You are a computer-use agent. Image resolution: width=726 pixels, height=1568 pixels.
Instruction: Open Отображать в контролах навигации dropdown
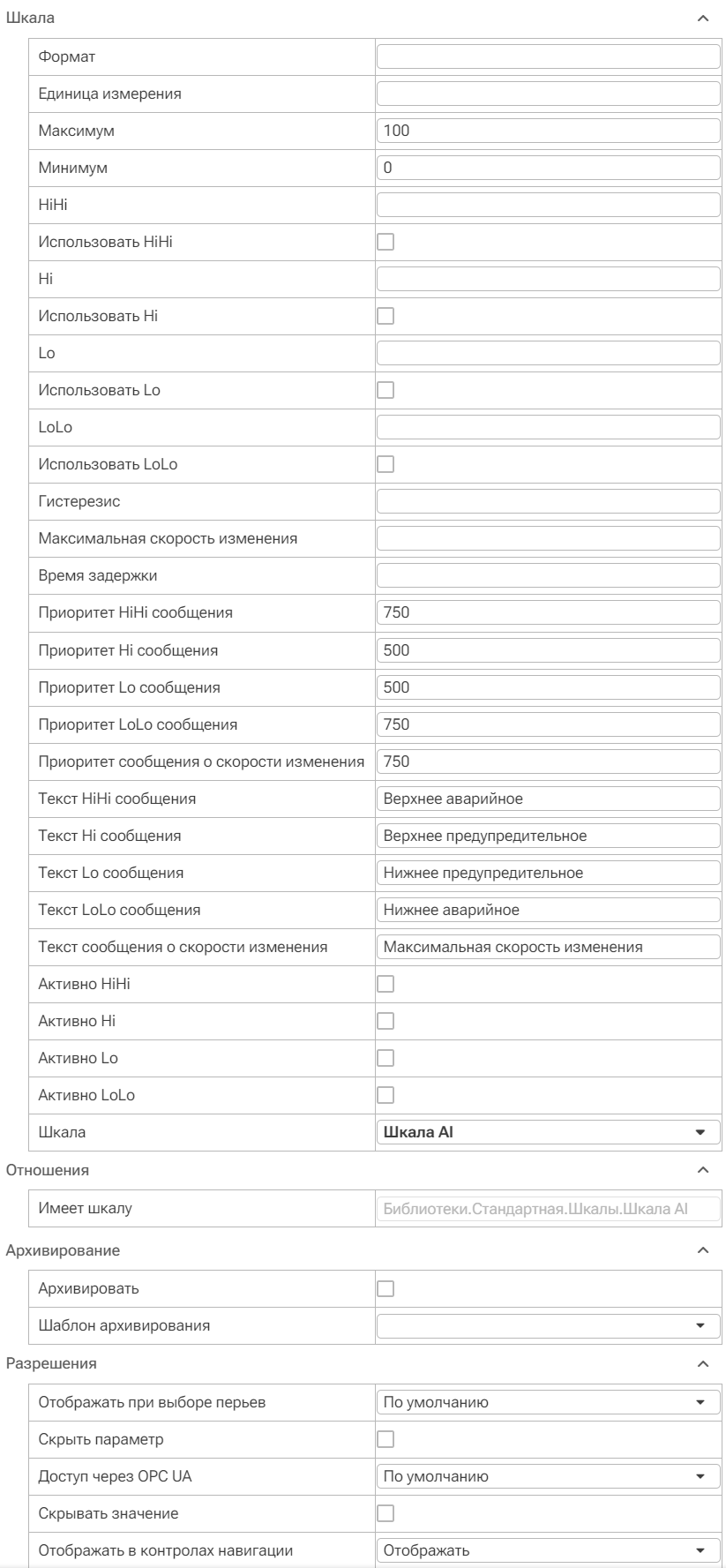point(549,1550)
